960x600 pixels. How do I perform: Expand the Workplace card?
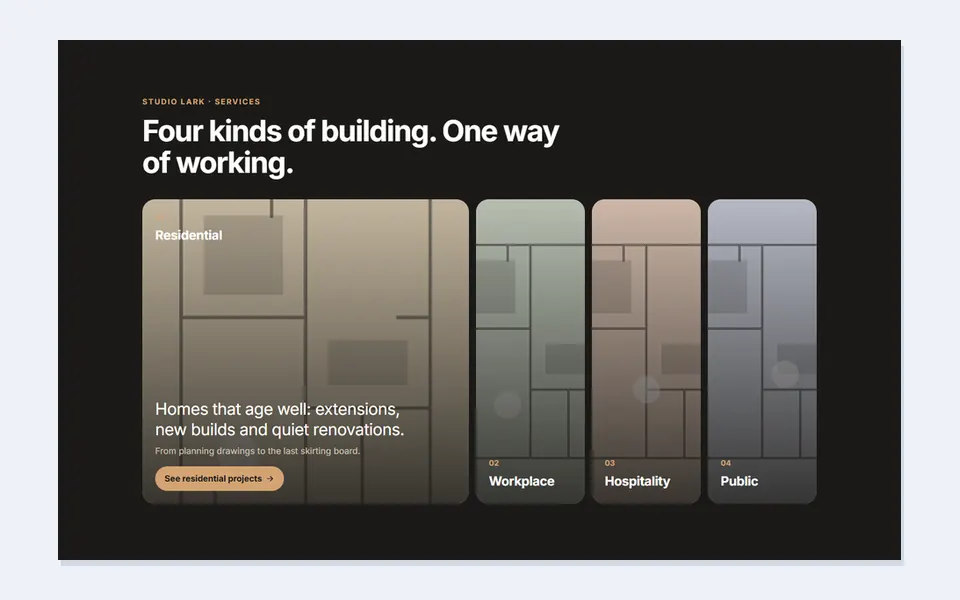click(530, 351)
